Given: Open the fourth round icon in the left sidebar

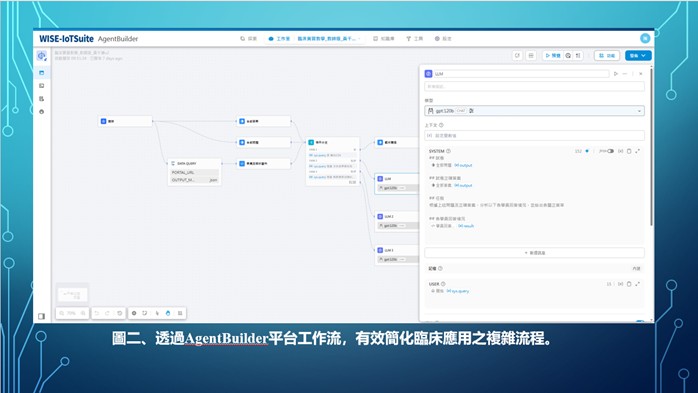Looking at the screenshot, I should coord(42,112).
